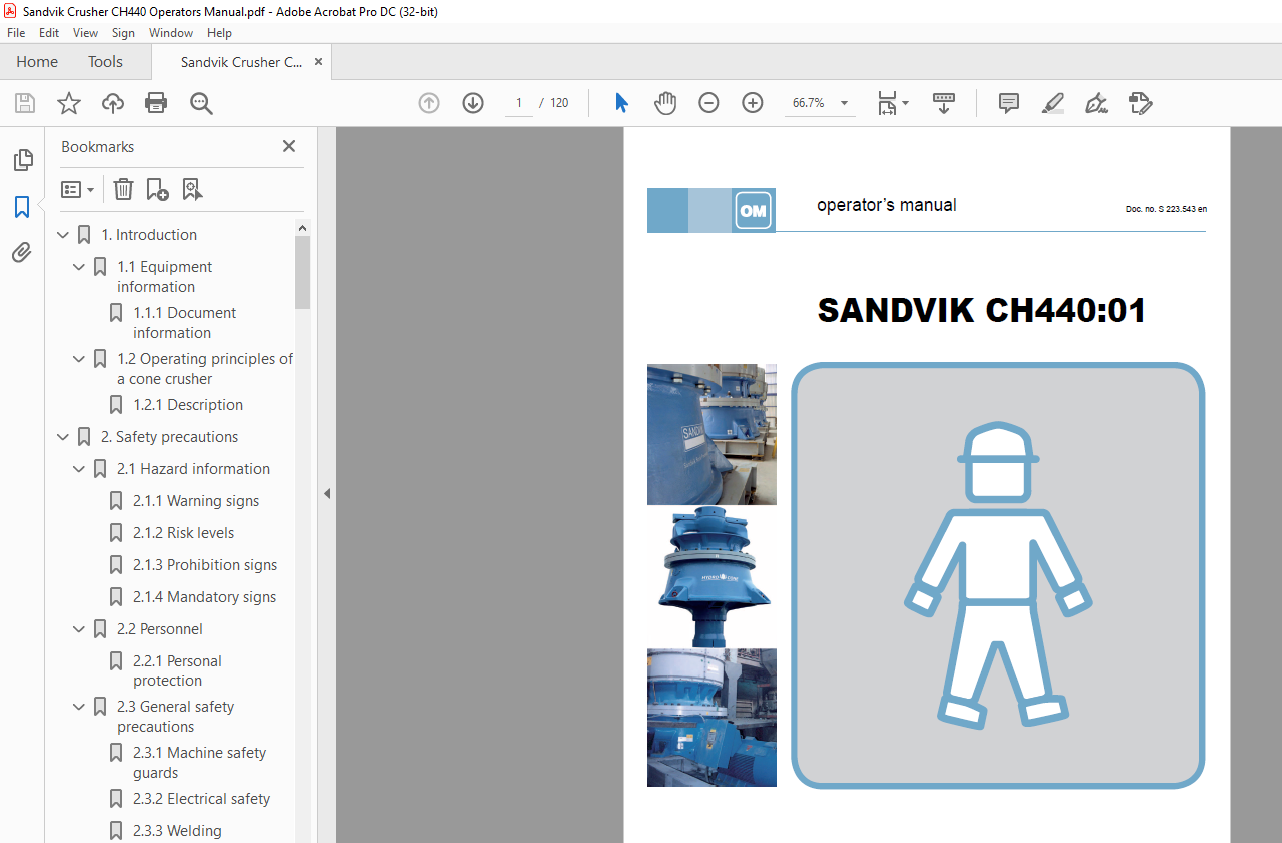Open the zoom percentage dropdown
This screenshot has height=843, width=1282.
pos(843,102)
